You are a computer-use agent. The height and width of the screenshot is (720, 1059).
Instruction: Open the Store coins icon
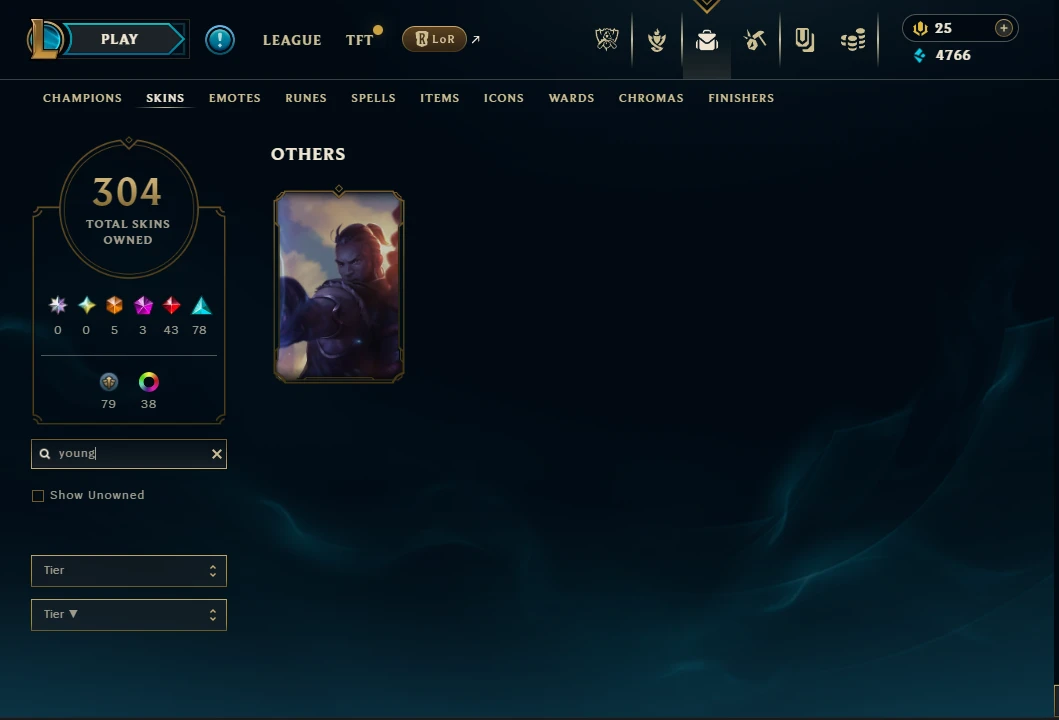(853, 40)
